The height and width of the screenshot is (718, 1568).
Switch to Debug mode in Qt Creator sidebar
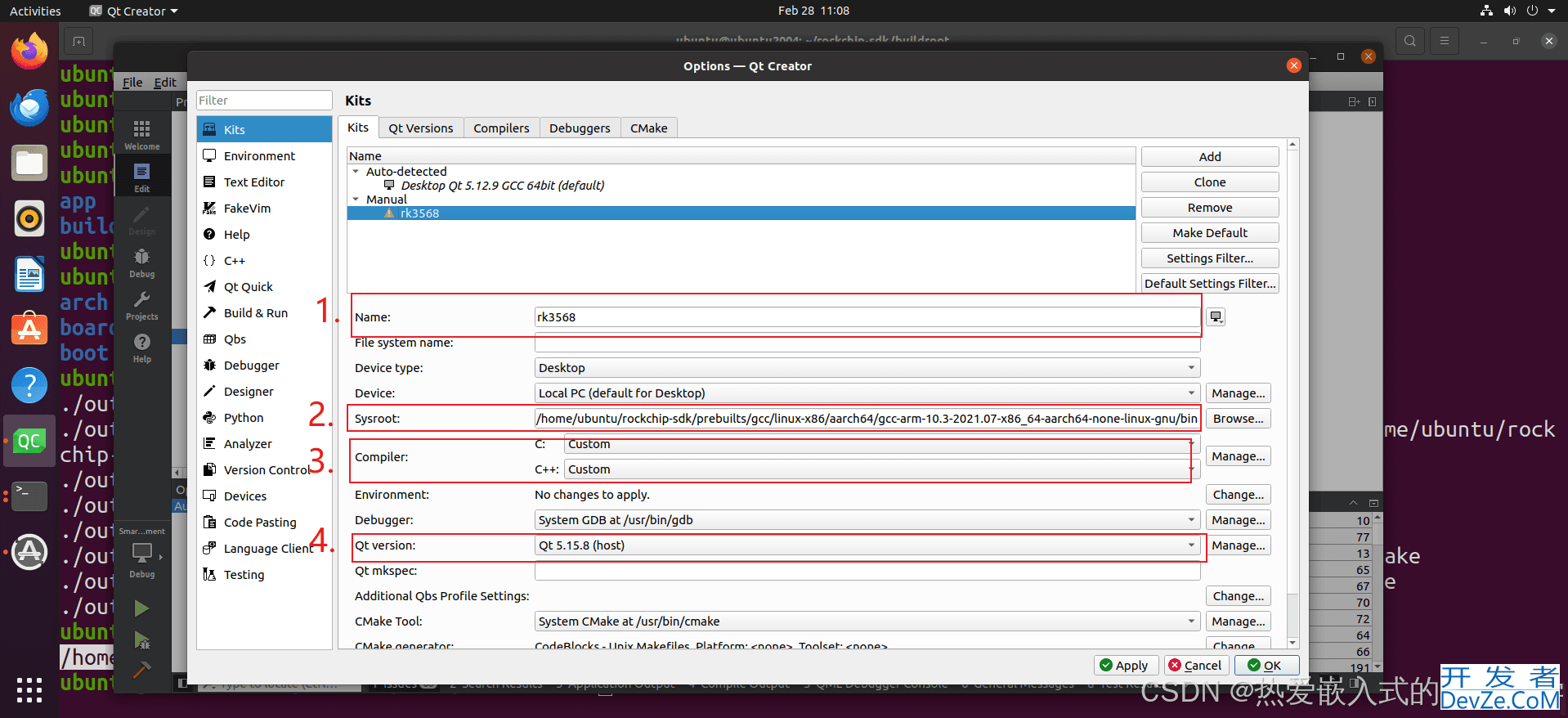(142, 263)
